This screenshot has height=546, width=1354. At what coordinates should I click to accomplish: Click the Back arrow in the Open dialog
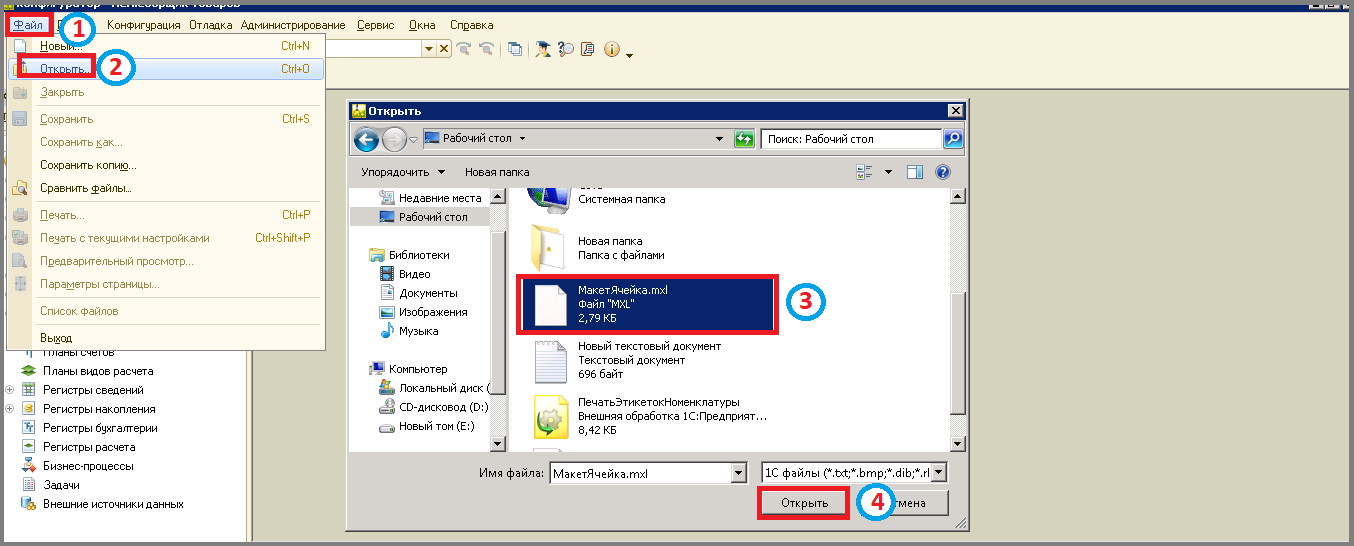click(367, 139)
